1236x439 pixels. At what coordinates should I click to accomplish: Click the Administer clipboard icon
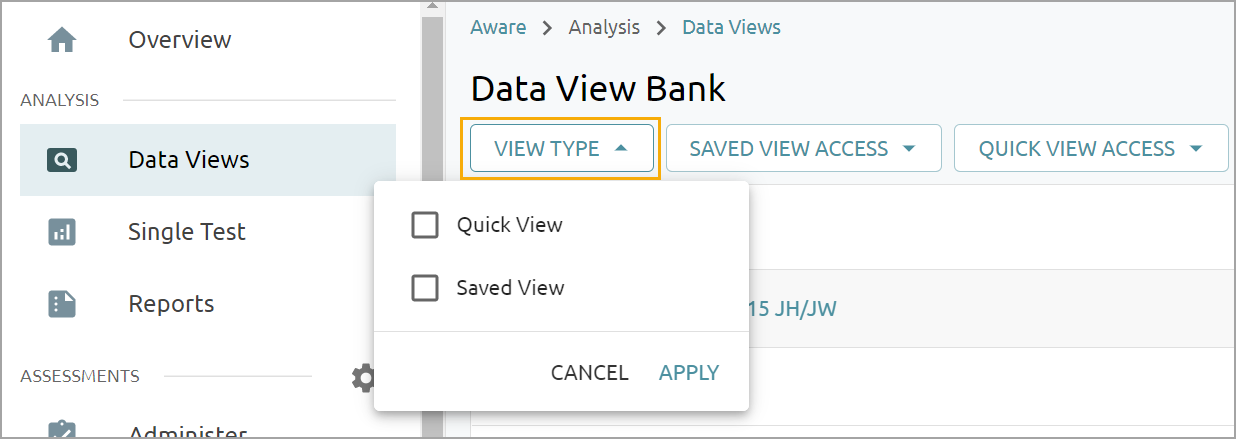(x=62, y=431)
